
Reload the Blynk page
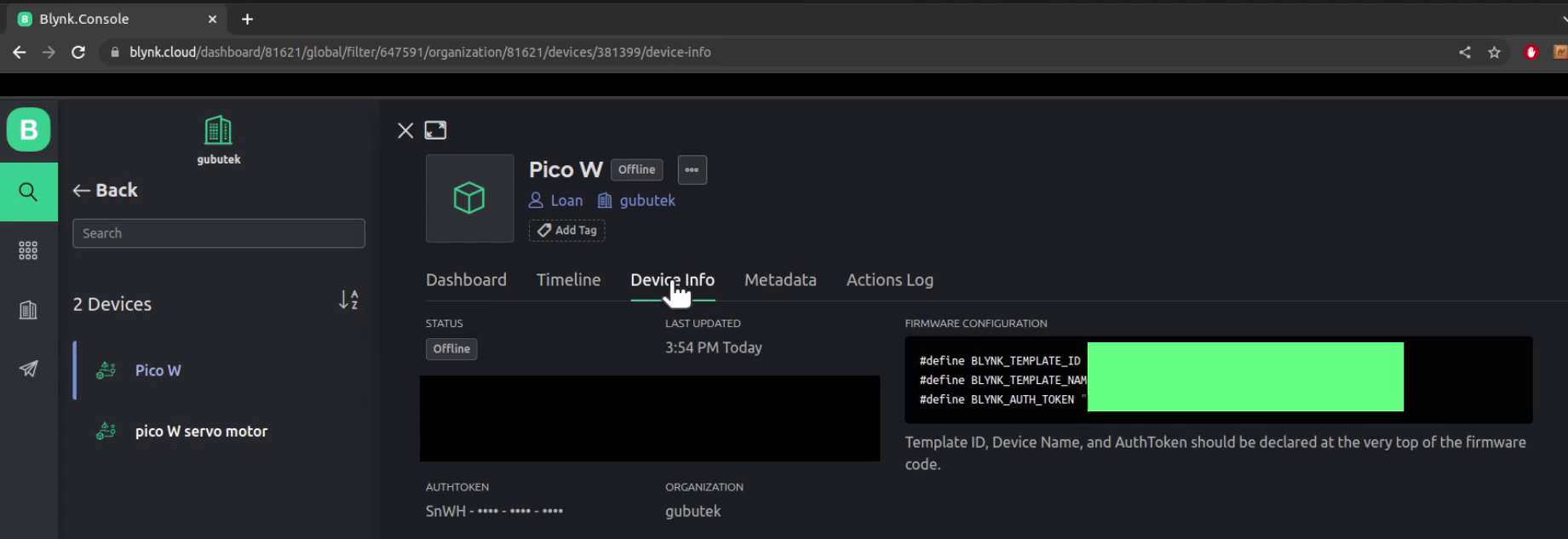pos(78,52)
